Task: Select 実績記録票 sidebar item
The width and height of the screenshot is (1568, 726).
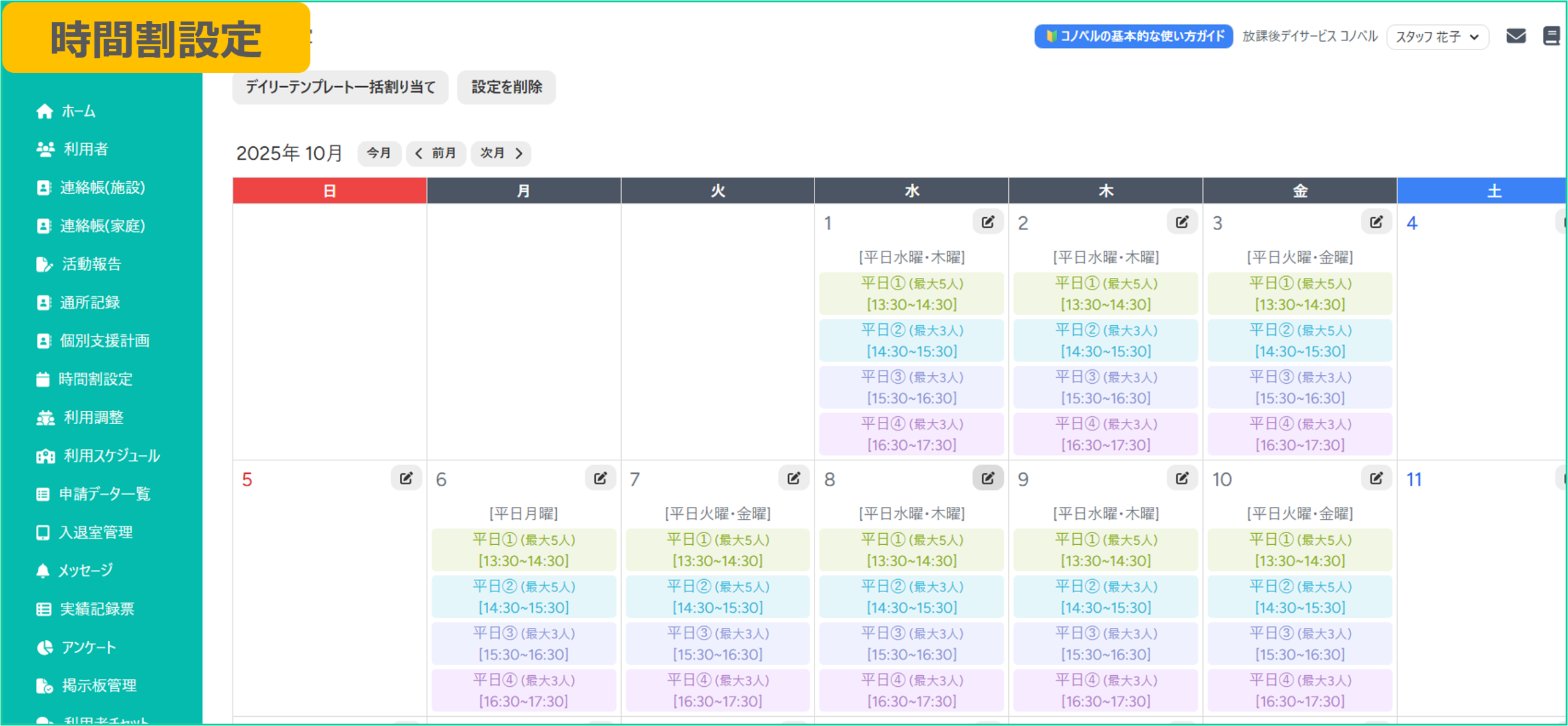Action: point(97,609)
